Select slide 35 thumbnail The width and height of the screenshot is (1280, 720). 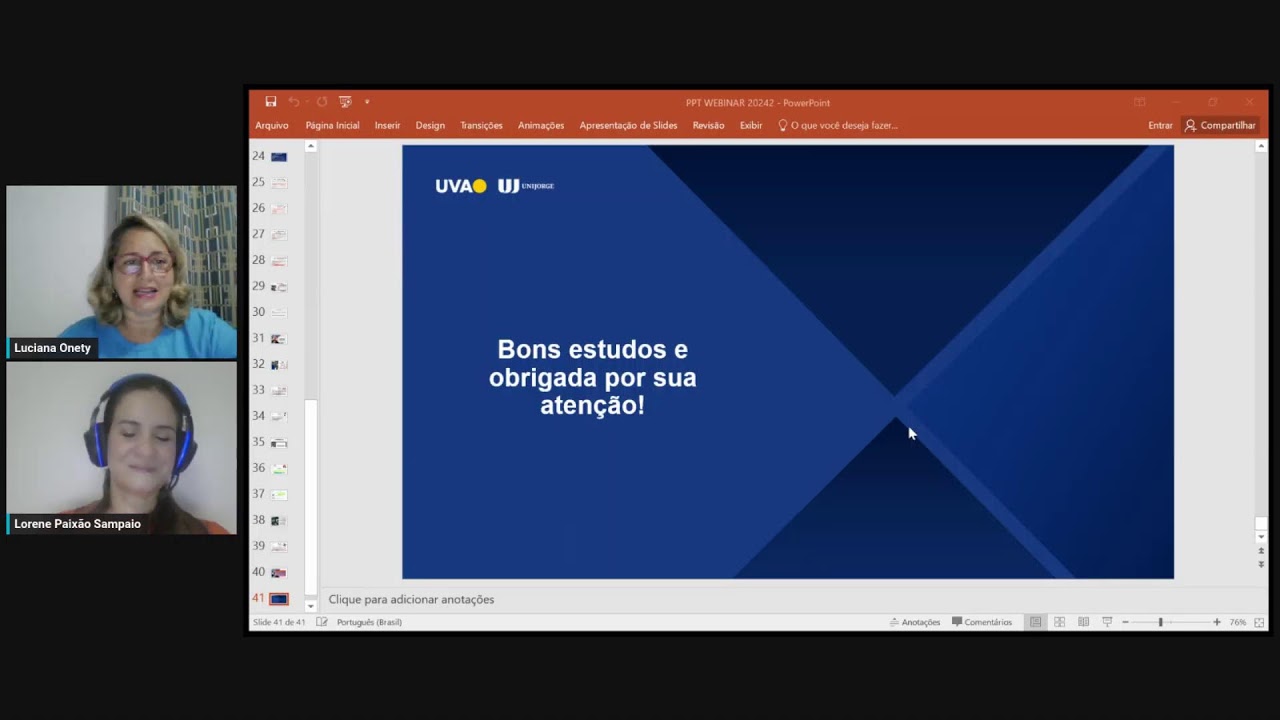[279, 443]
